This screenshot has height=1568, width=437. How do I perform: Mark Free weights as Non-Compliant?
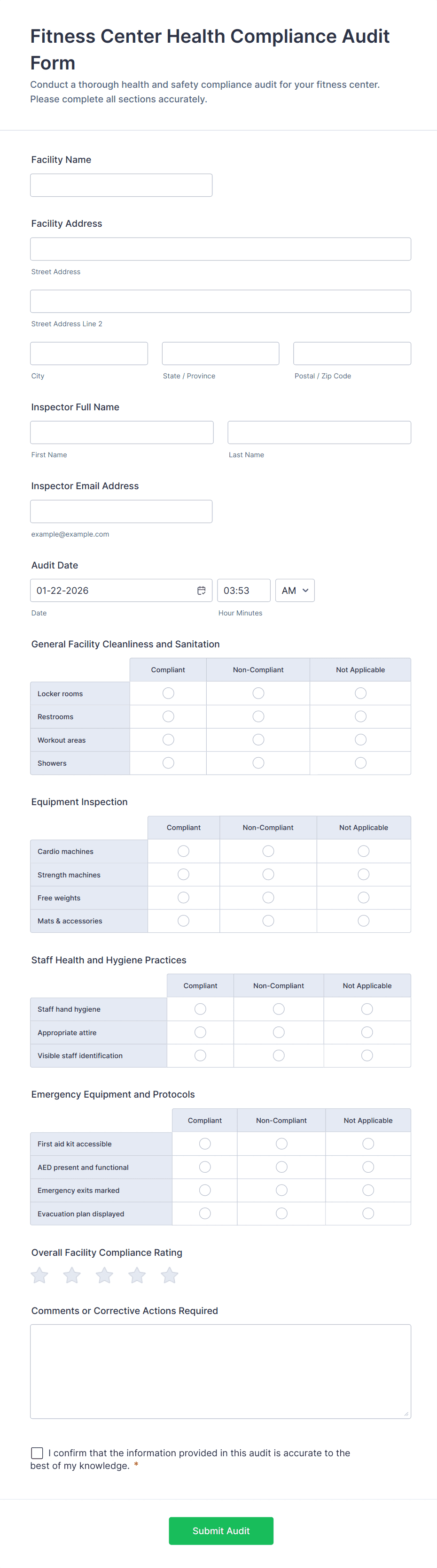coord(268,898)
